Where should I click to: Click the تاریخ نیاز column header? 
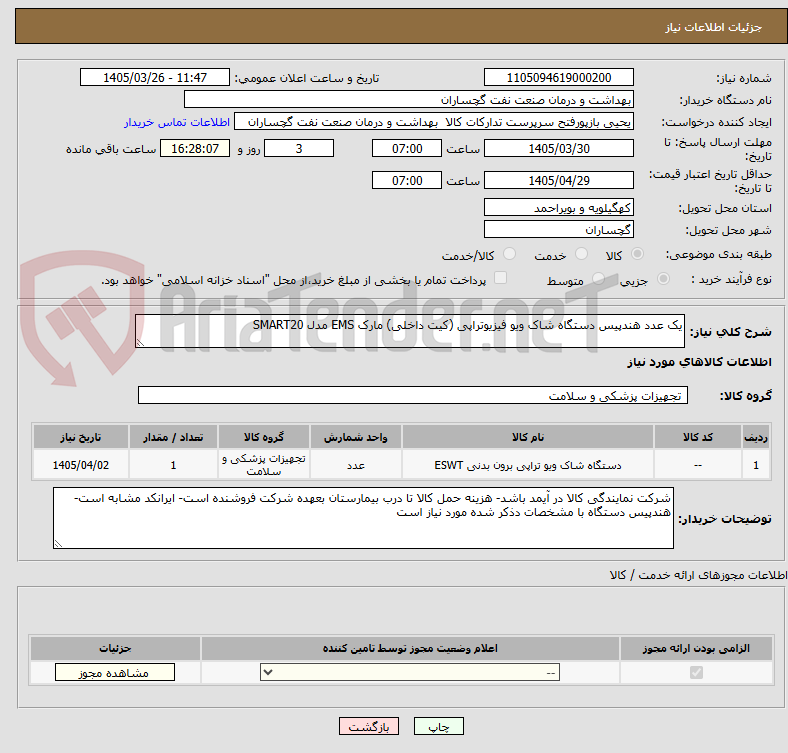point(81,437)
